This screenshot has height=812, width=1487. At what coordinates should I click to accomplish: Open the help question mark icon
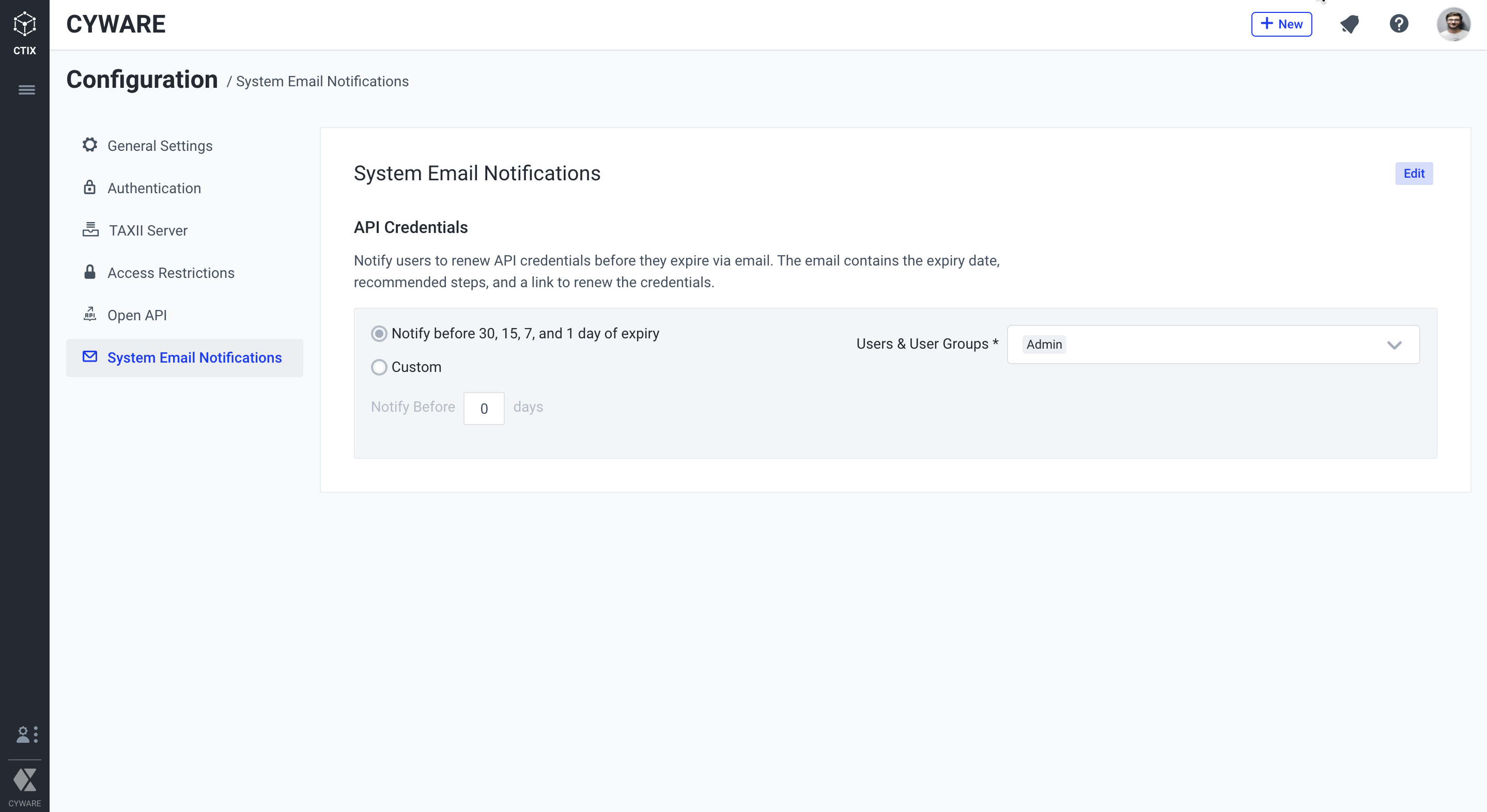(1399, 24)
